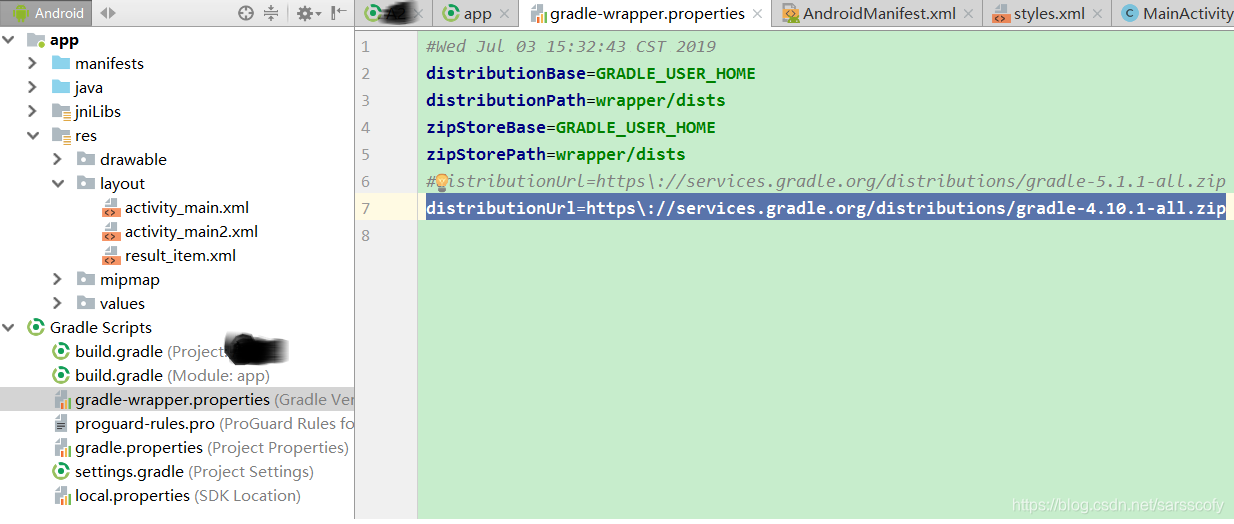Click the Scroll from Source target icon
Viewport: 1234px width, 524px height.
[x=246, y=13]
